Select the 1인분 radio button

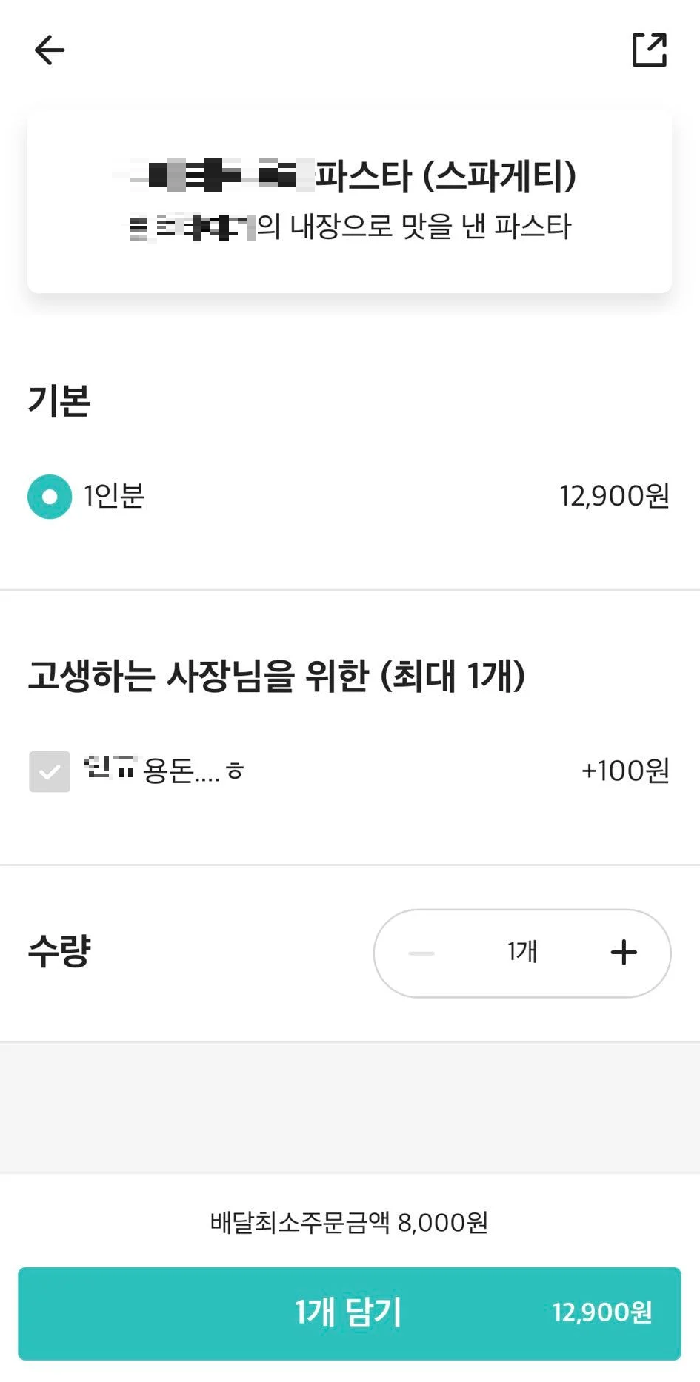49,496
